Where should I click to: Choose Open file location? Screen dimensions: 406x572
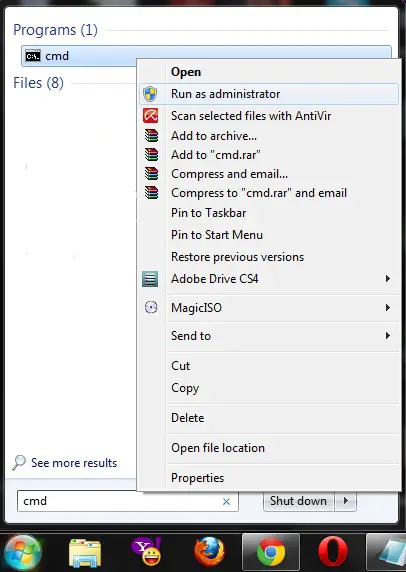(218, 448)
